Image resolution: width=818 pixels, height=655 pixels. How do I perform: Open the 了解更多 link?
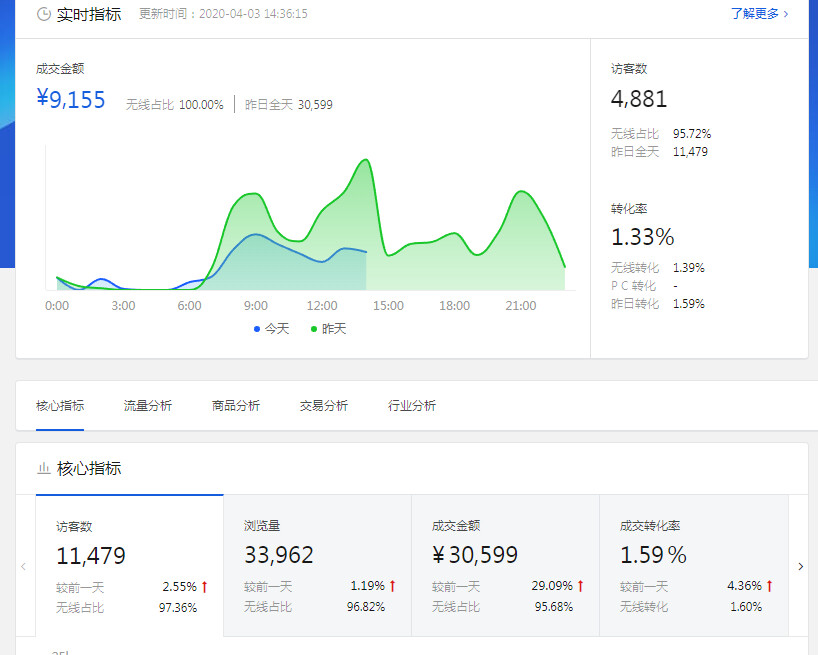[x=759, y=14]
